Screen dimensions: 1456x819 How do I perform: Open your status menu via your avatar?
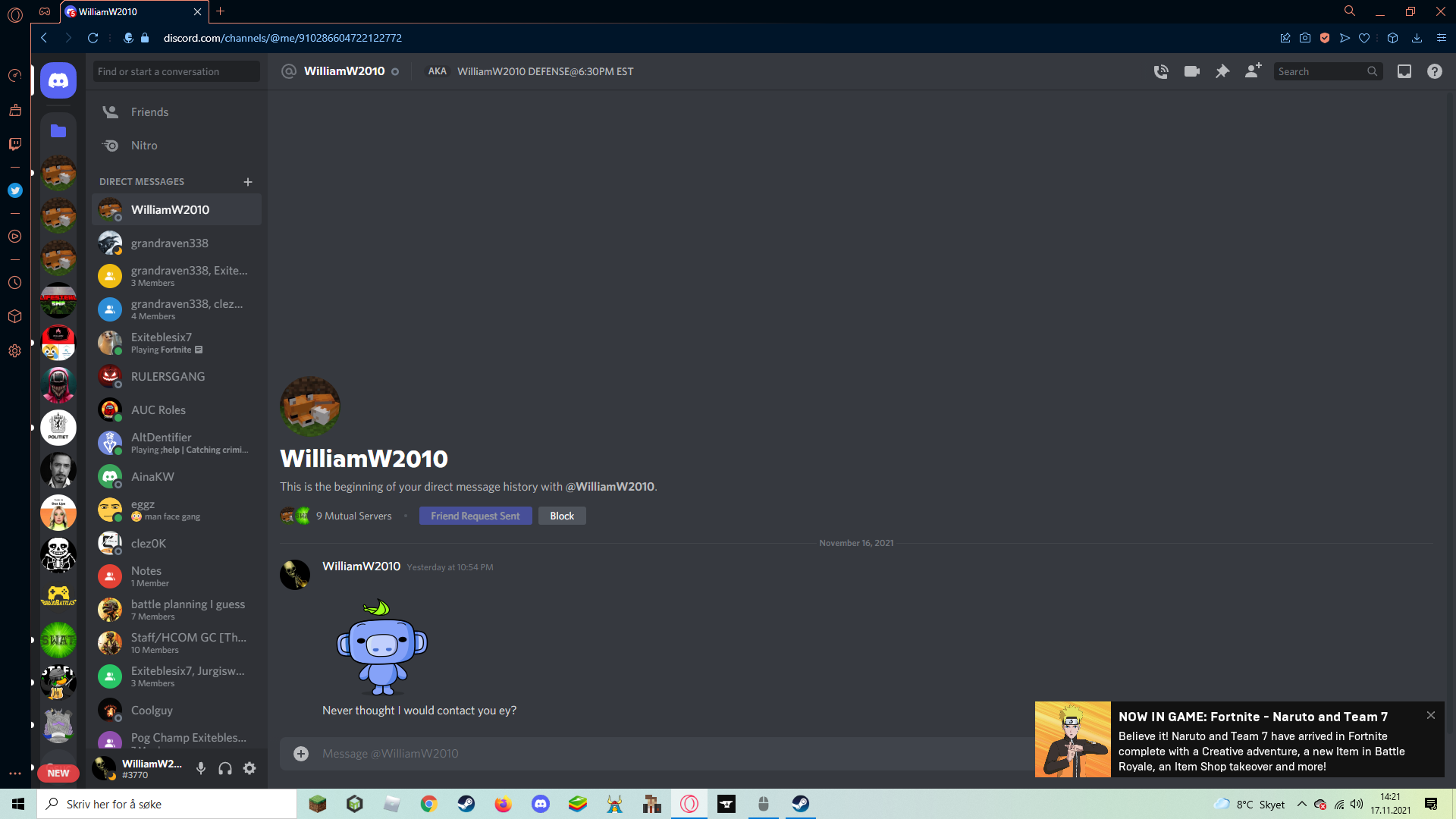[106, 768]
